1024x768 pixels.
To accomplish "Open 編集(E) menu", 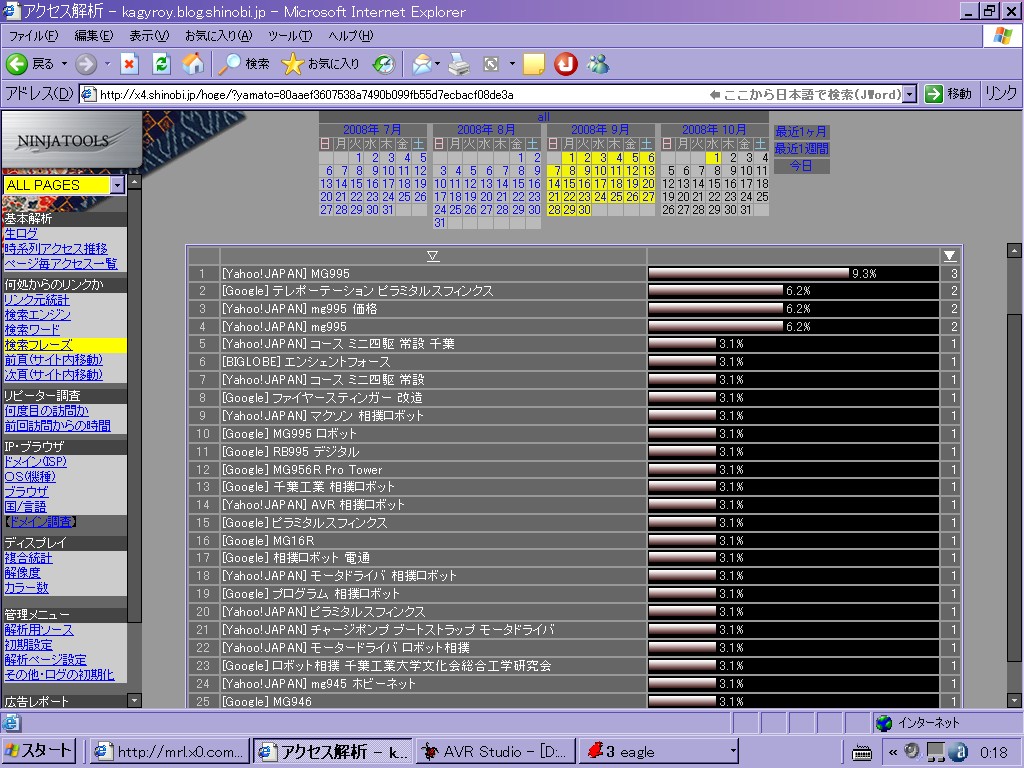I will coord(93,36).
